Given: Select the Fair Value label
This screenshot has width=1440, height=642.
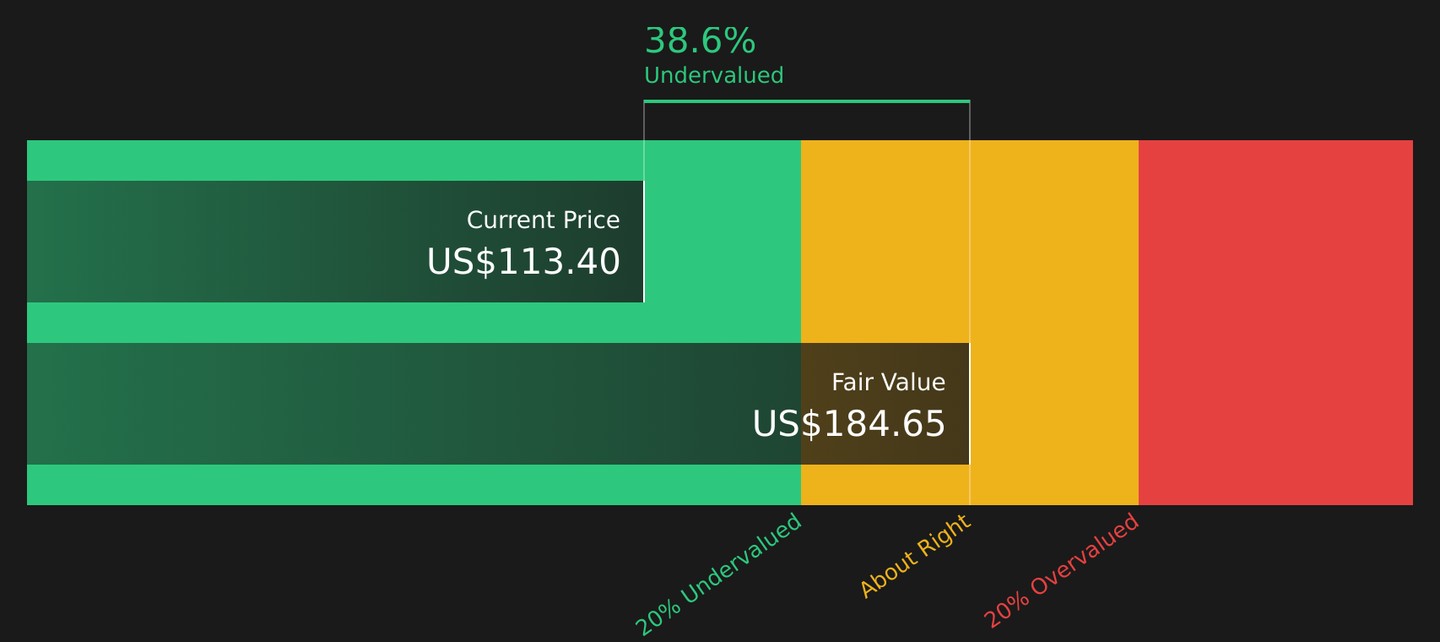Looking at the screenshot, I should coord(888,382).
